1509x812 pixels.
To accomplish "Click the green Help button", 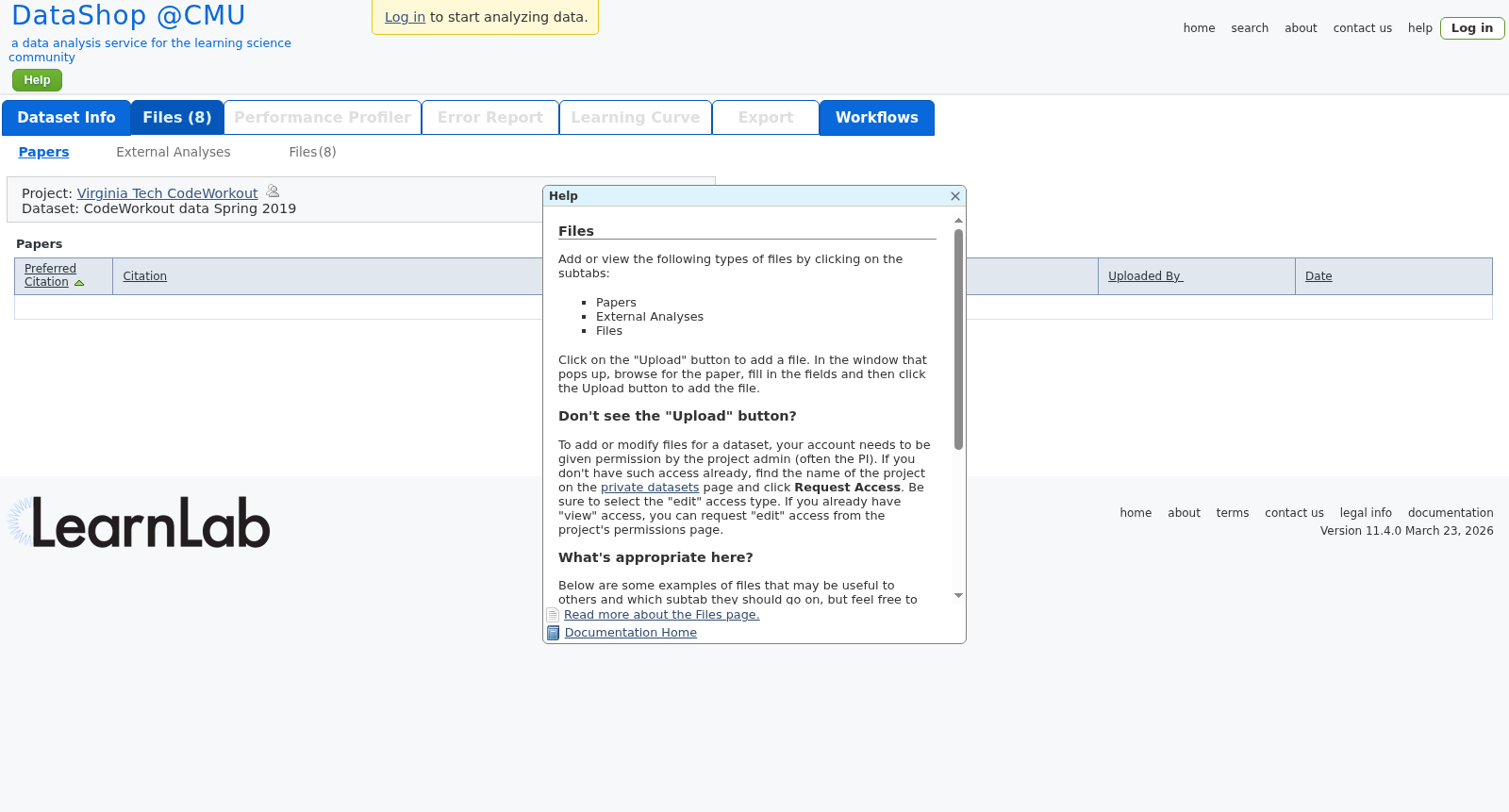I will tap(37, 80).
